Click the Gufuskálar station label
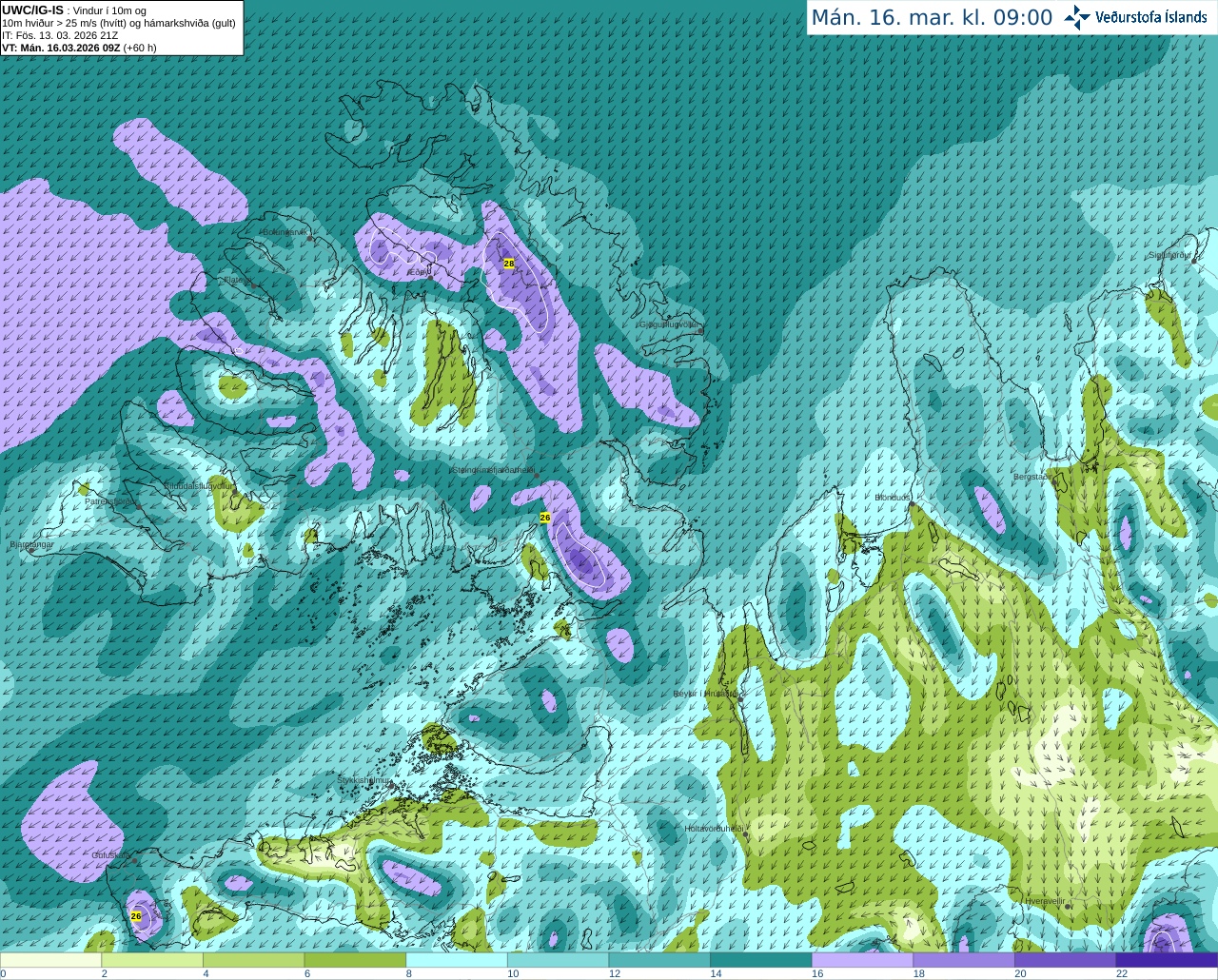 point(110,855)
